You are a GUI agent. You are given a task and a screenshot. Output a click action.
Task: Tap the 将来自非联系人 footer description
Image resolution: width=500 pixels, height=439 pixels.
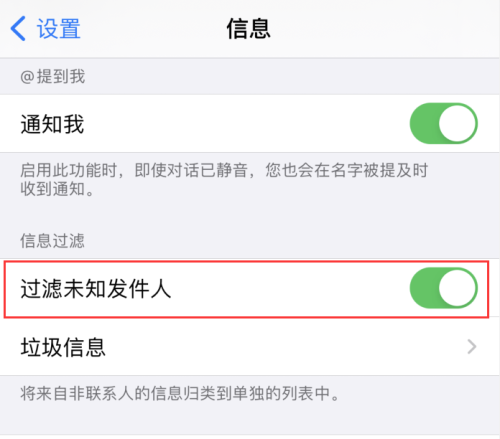tap(180, 393)
